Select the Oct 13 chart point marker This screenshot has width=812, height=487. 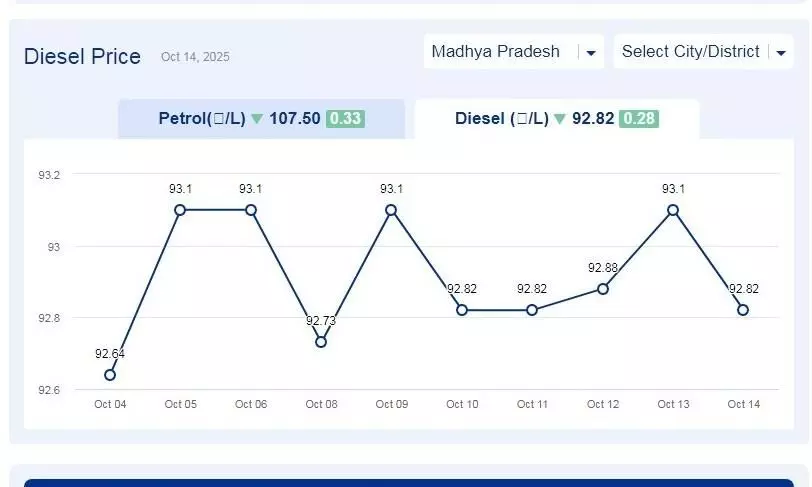[673, 210]
